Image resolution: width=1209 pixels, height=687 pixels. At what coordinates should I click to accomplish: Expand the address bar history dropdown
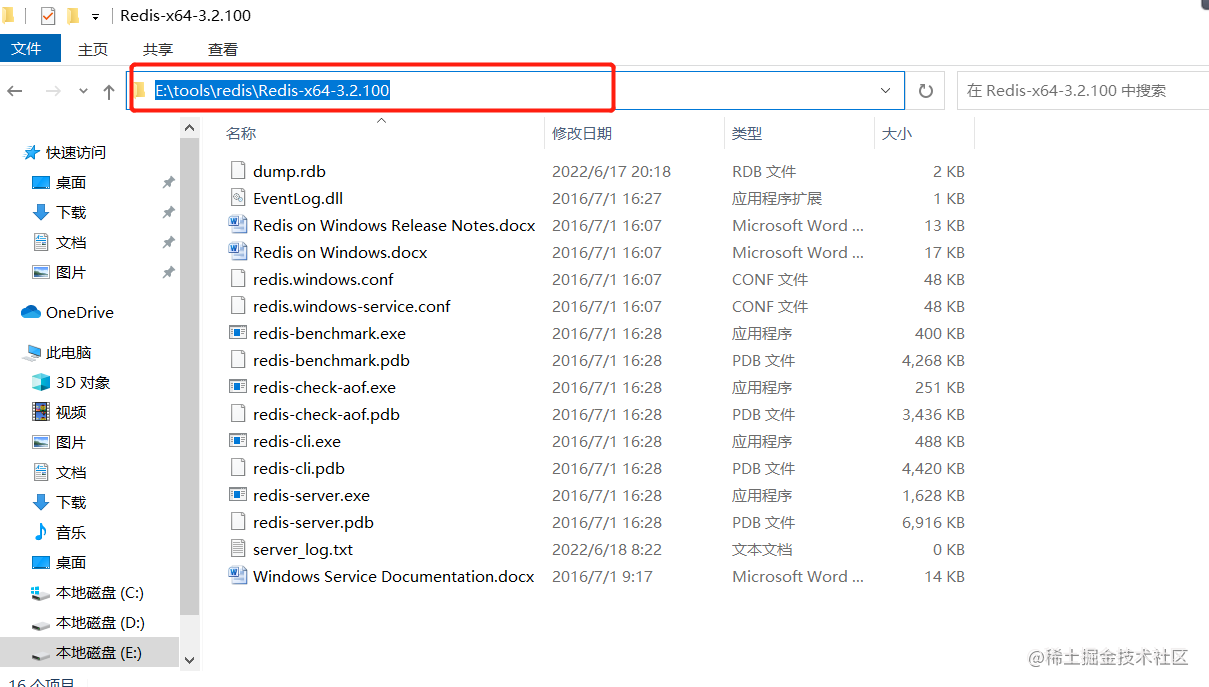pyautogui.click(x=885, y=90)
